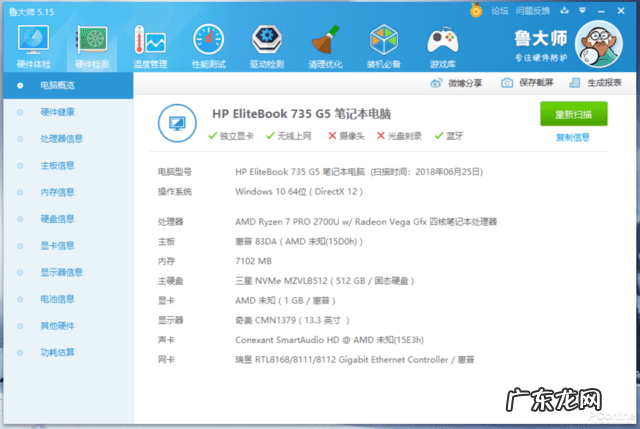Open 游戏库 gamepad icon

click(442, 43)
